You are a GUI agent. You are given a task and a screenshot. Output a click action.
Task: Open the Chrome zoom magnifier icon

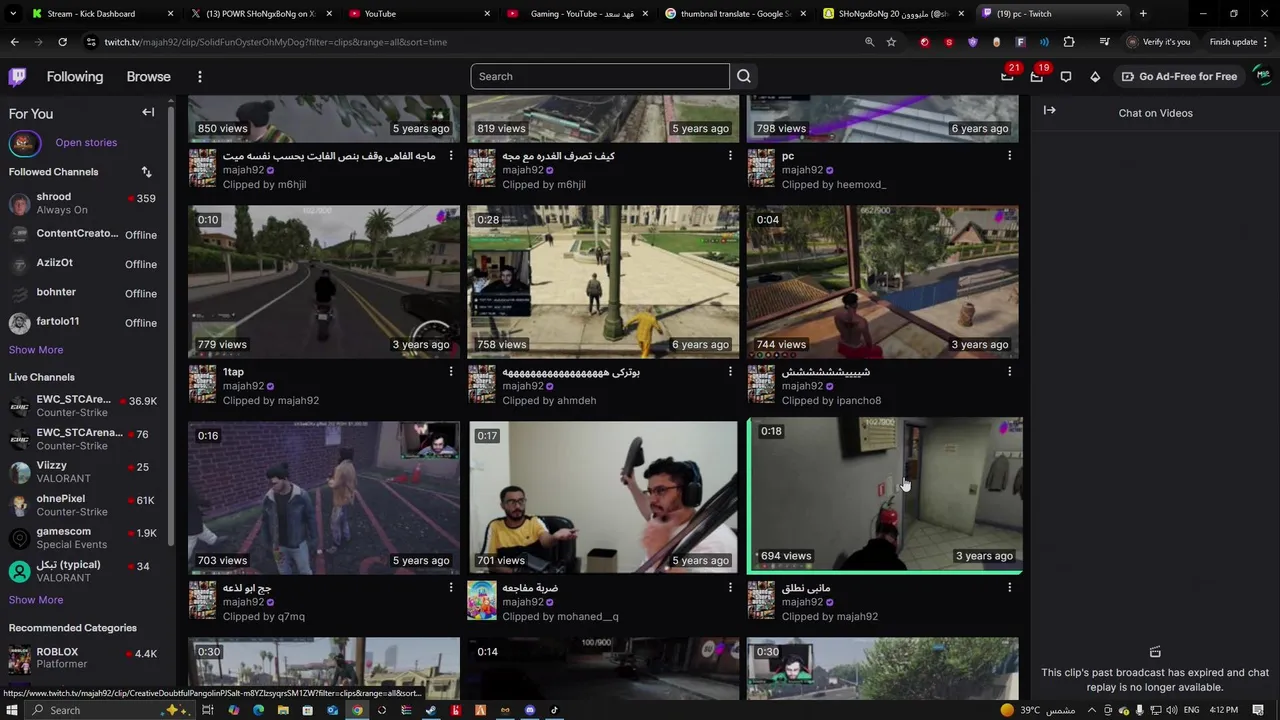tap(869, 42)
